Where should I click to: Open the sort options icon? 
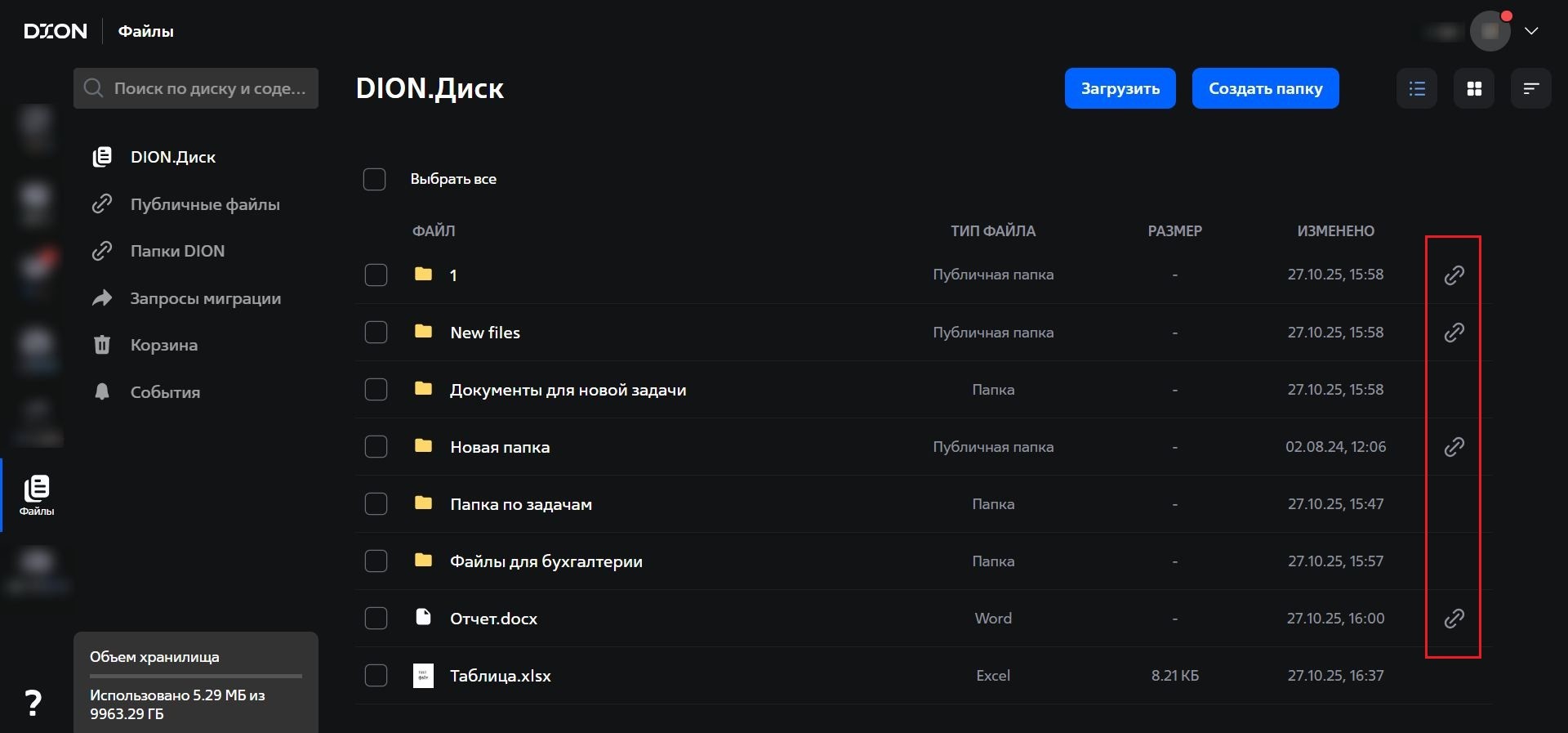click(1530, 88)
